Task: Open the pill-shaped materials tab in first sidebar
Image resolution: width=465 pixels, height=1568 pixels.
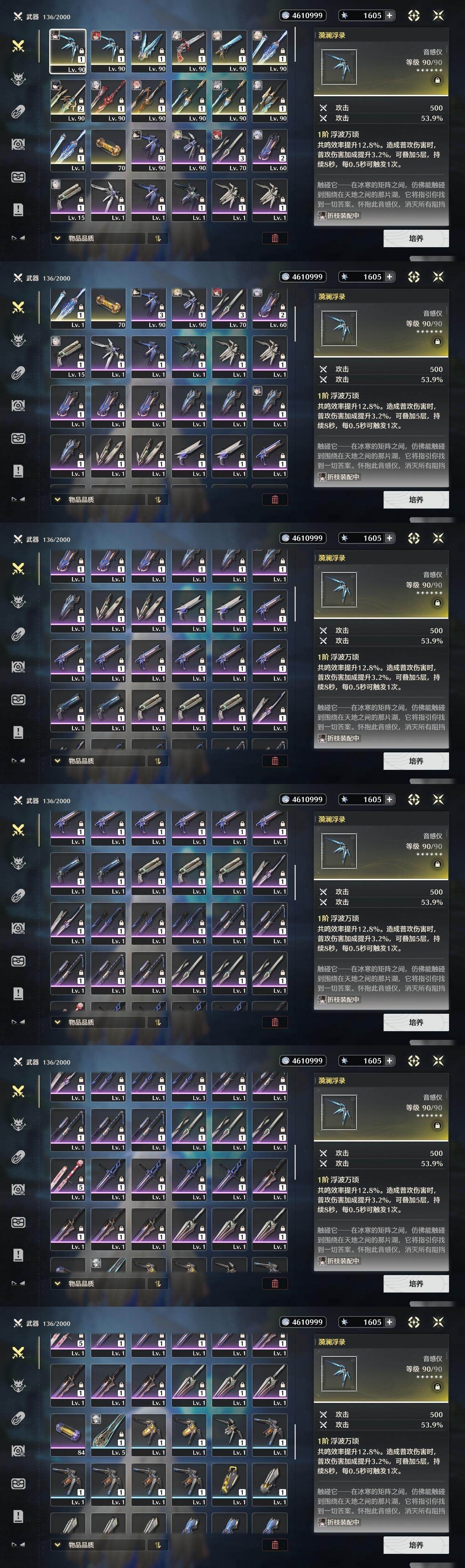Action: coord(18,111)
